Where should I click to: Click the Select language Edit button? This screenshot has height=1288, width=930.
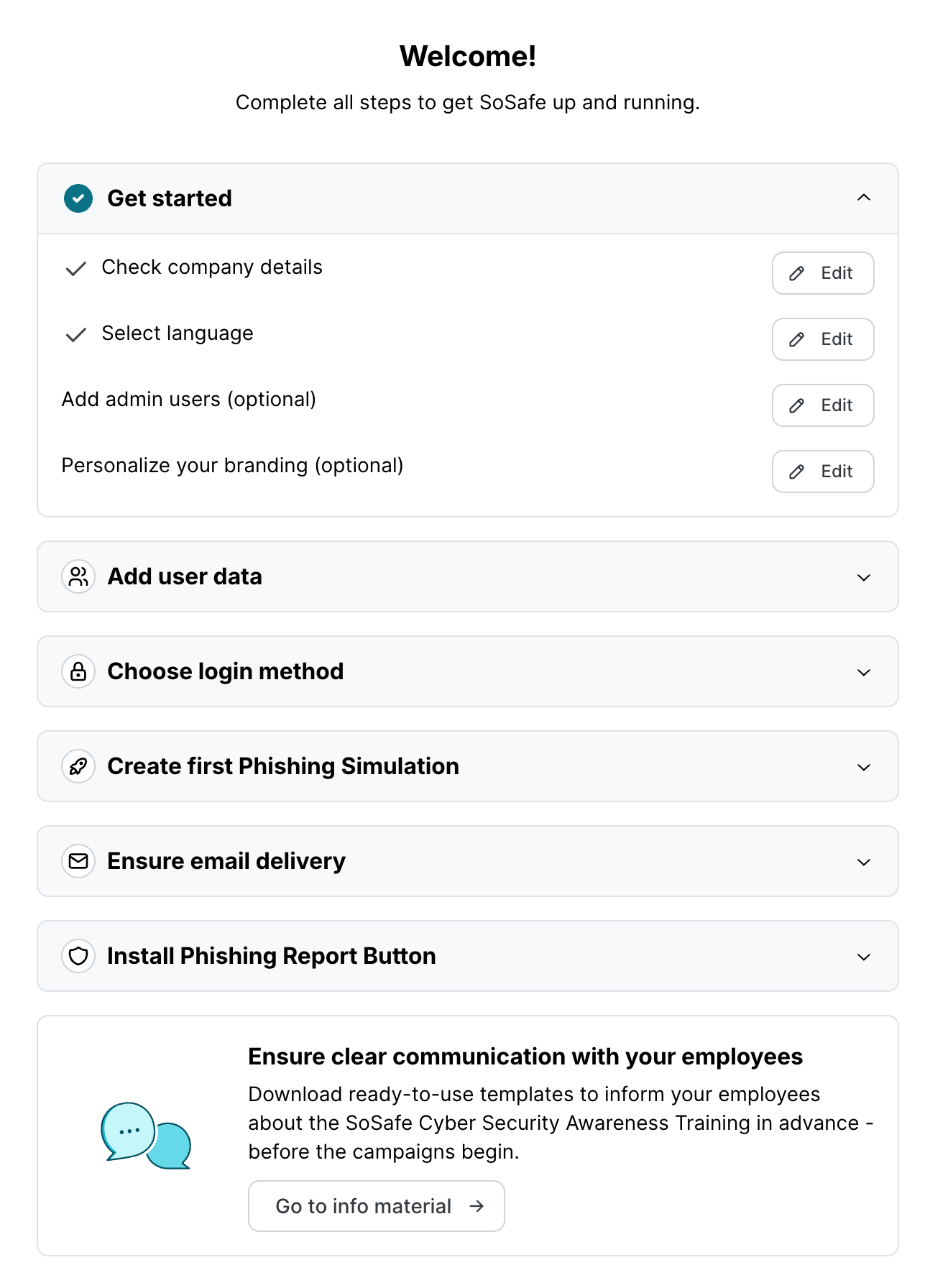click(823, 339)
